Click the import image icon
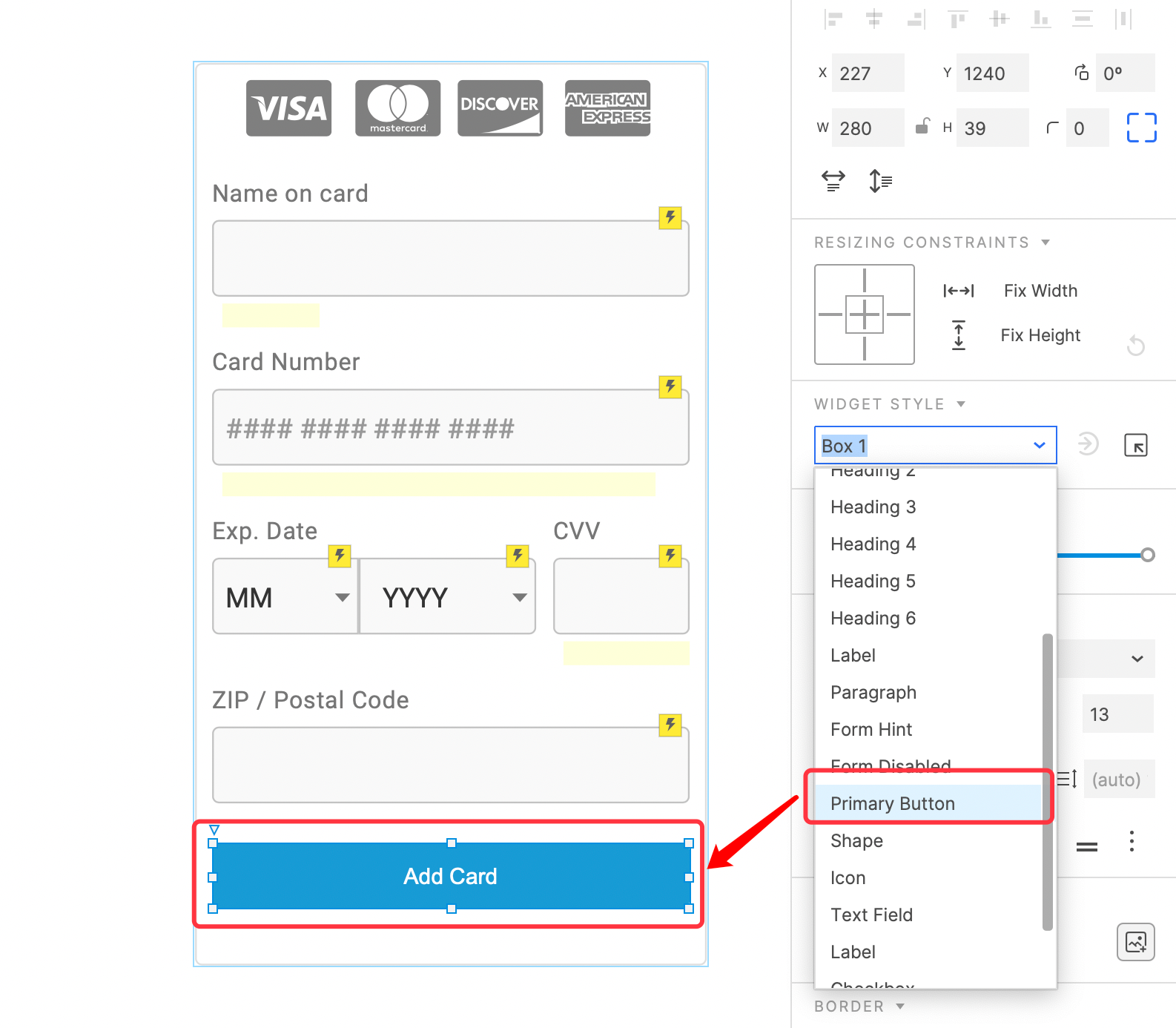This screenshot has height=1028, width=1176. pyautogui.click(x=1136, y=942)
